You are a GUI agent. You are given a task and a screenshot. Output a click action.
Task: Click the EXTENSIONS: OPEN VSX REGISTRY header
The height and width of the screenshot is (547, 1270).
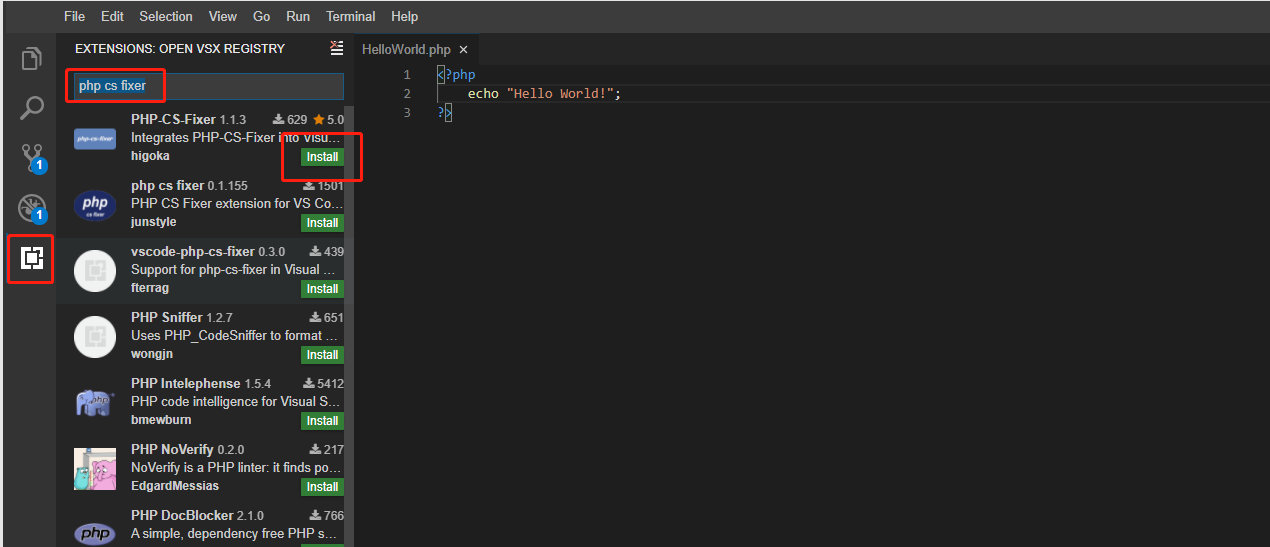click(180, 48)
